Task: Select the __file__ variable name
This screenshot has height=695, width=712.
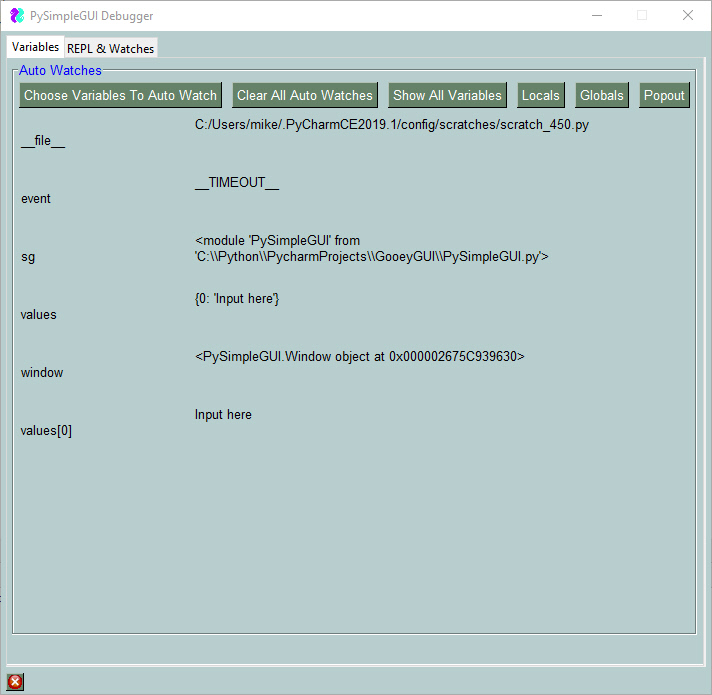Action: [43, 141]
